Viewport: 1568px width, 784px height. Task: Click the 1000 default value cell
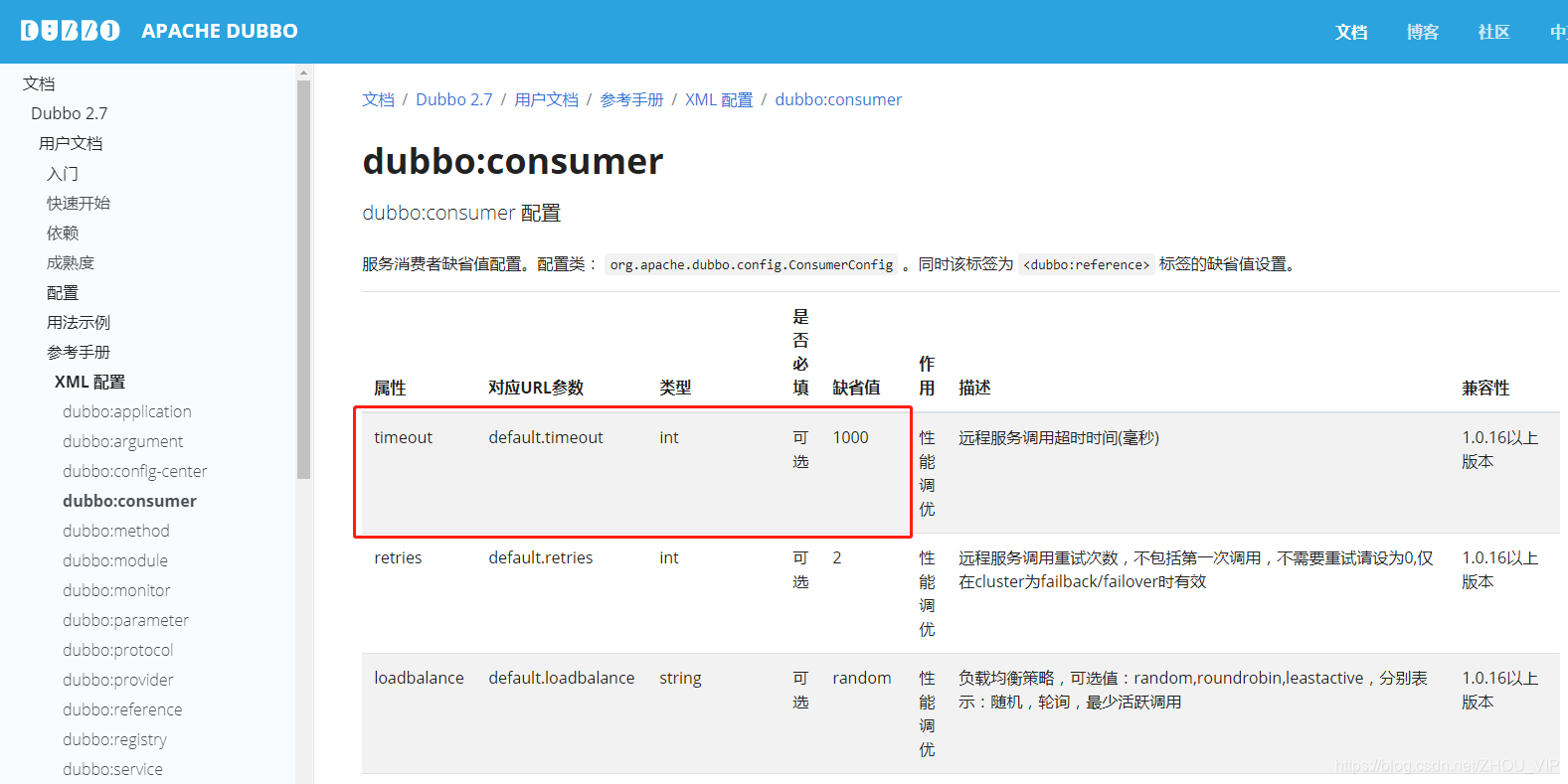coord(850,437)
